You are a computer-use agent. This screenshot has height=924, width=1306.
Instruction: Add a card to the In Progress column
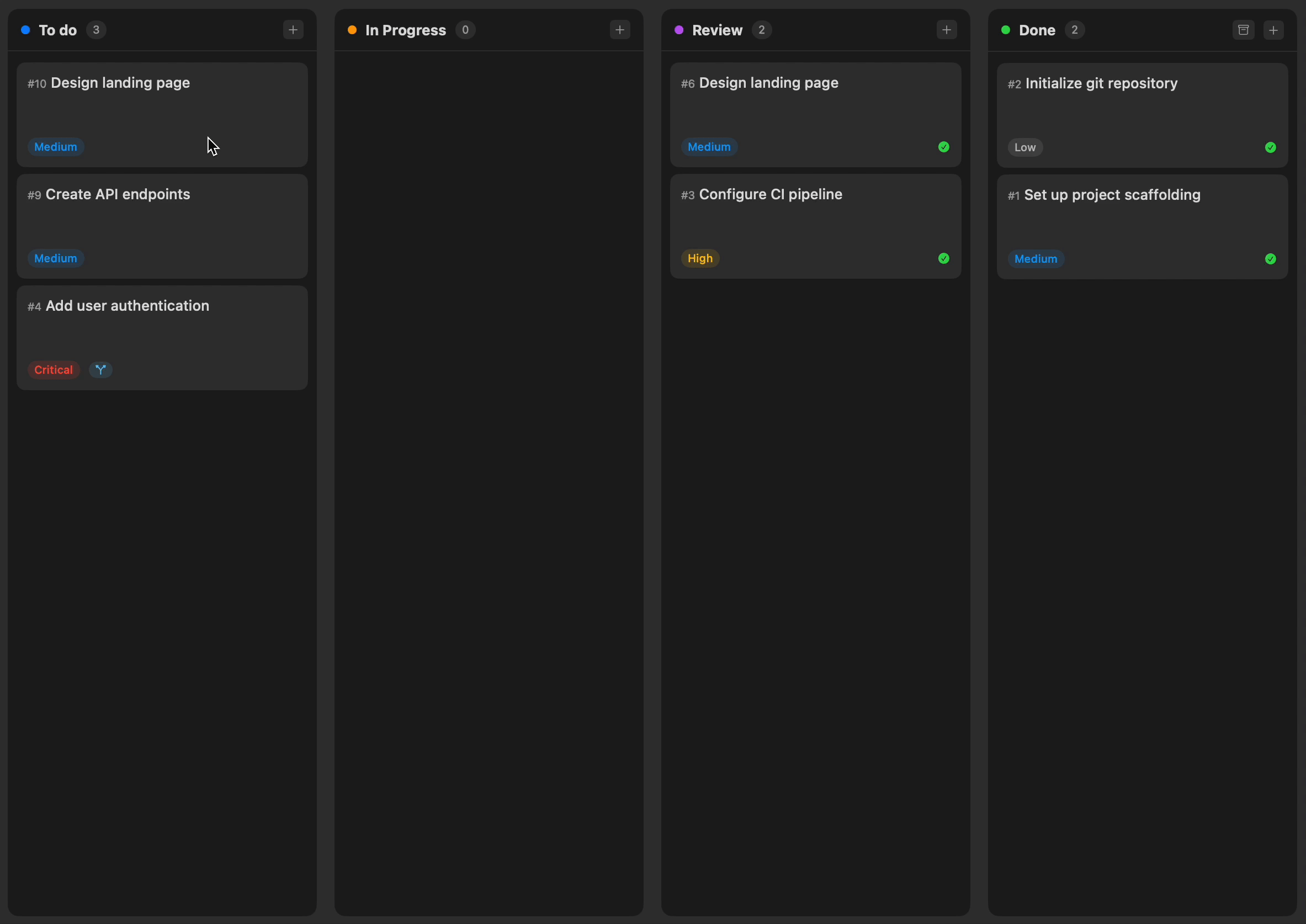coord(620,30)
